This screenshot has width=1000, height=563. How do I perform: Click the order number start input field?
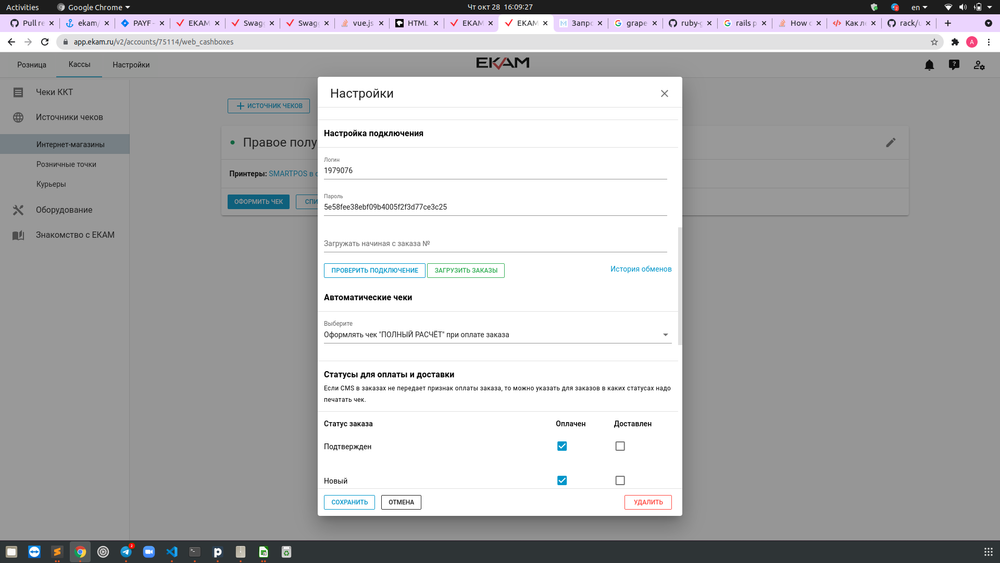[x=495, y=243]
